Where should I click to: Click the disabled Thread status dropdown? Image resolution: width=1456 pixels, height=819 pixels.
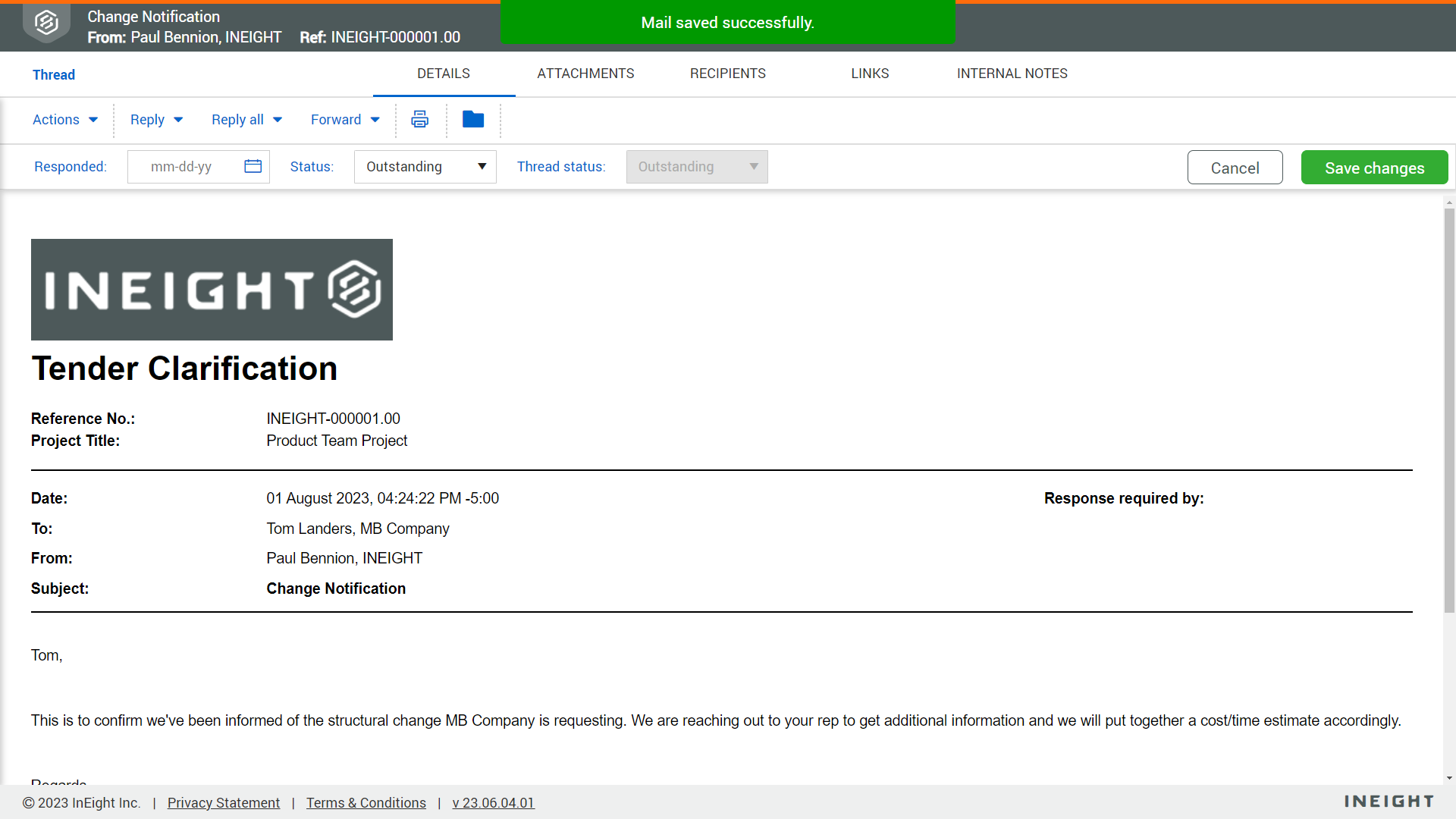[697, 167]
